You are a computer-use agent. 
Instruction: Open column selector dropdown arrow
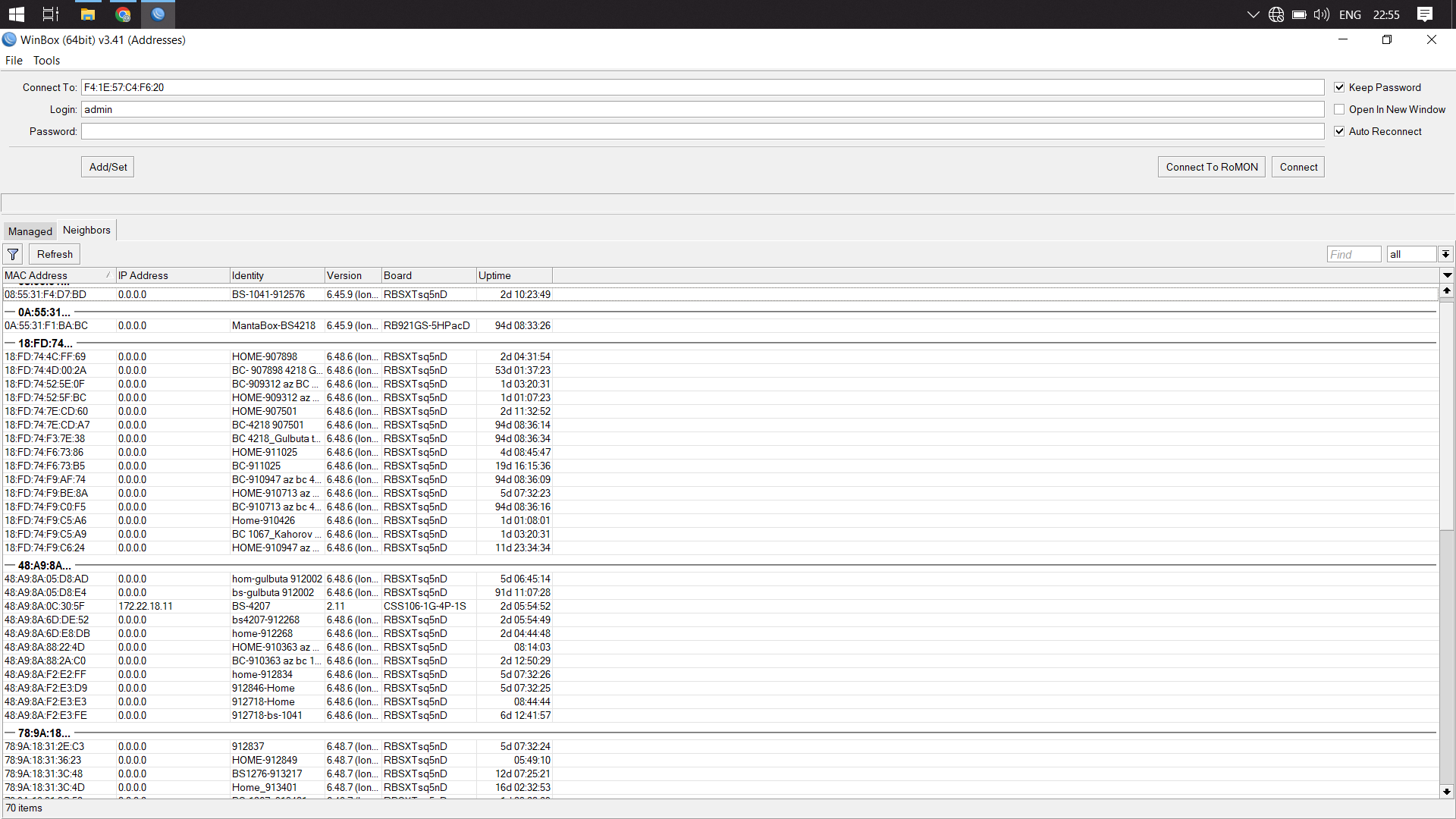1447,275
